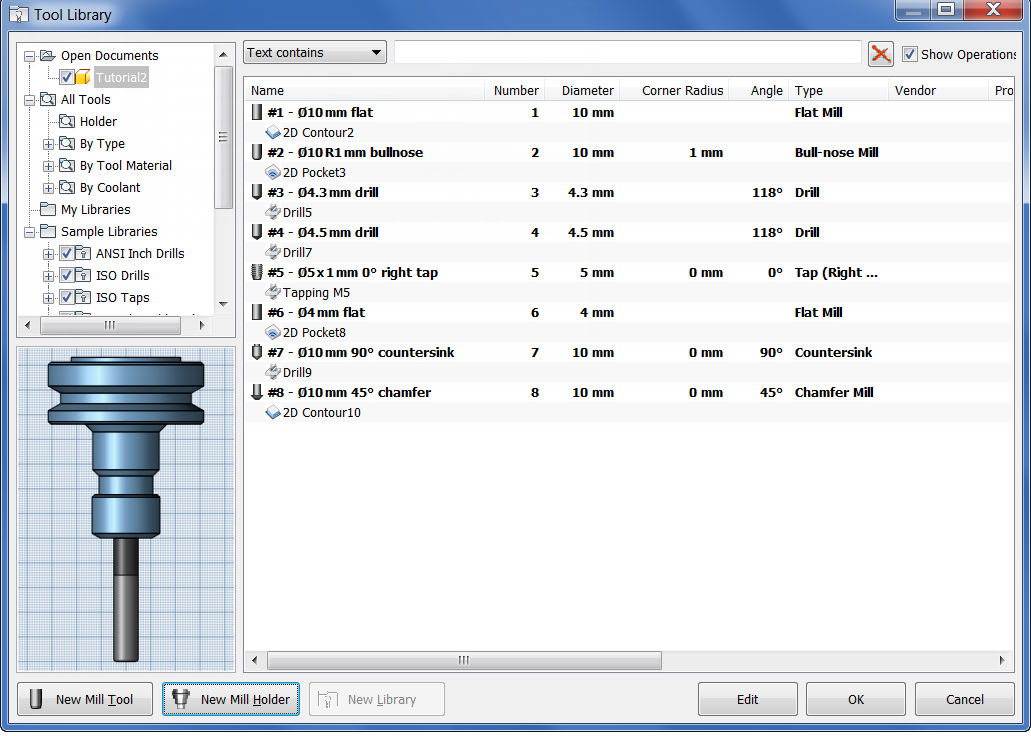Sort by the Diameter column header
Viewport: 1031px width, 736px height.
click(x=583, y=90)
